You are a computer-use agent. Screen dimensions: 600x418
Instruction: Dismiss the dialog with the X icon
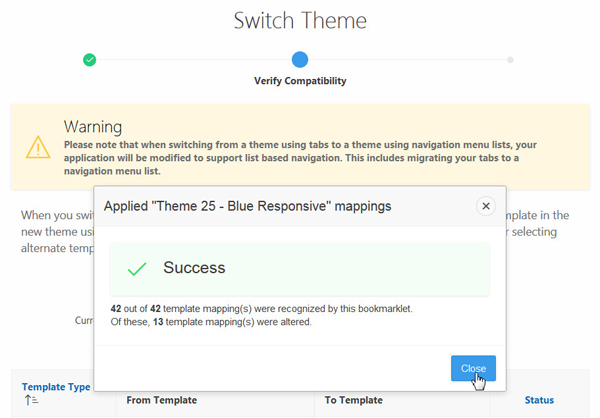[486, 206]
